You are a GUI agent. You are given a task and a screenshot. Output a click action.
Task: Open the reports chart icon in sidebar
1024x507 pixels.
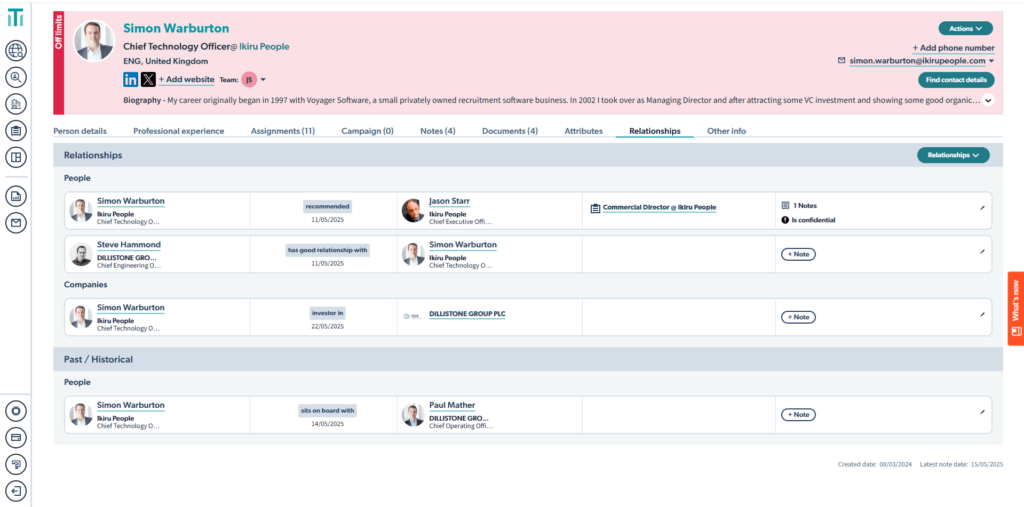tap(15, 196)
